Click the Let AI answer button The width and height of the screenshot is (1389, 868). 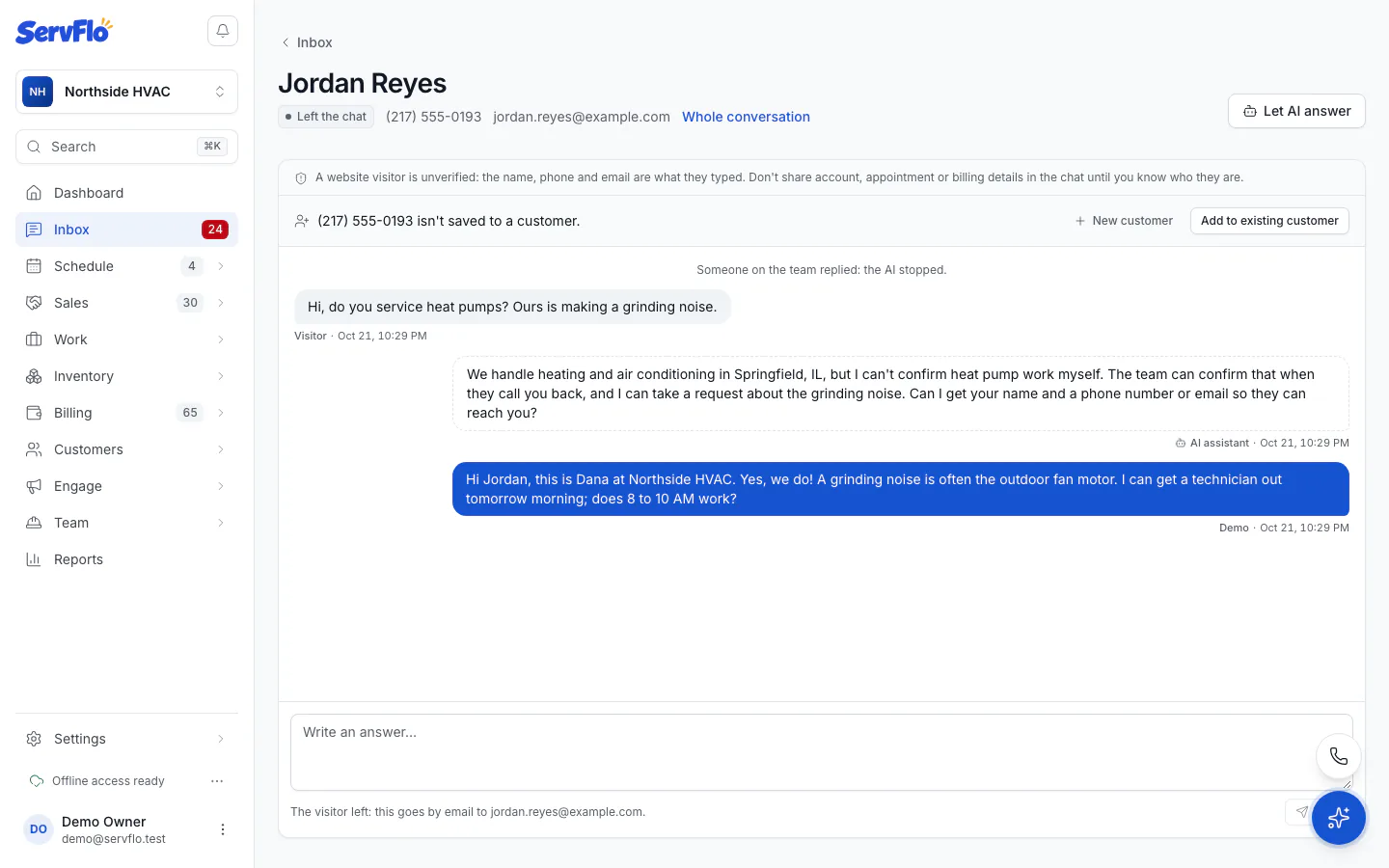click(x=1296, y=111)
